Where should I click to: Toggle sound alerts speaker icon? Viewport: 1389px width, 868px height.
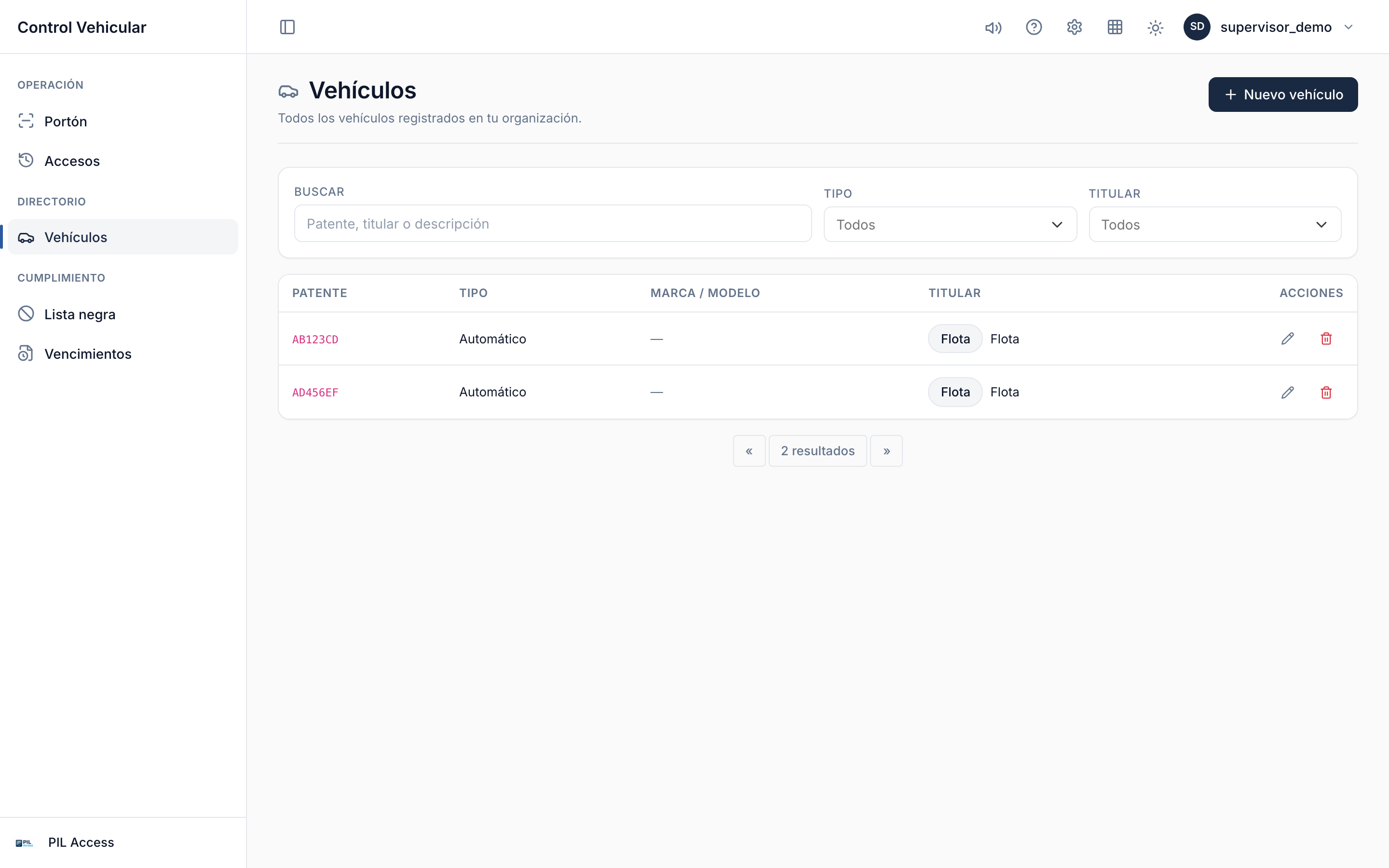coord(993,27)
